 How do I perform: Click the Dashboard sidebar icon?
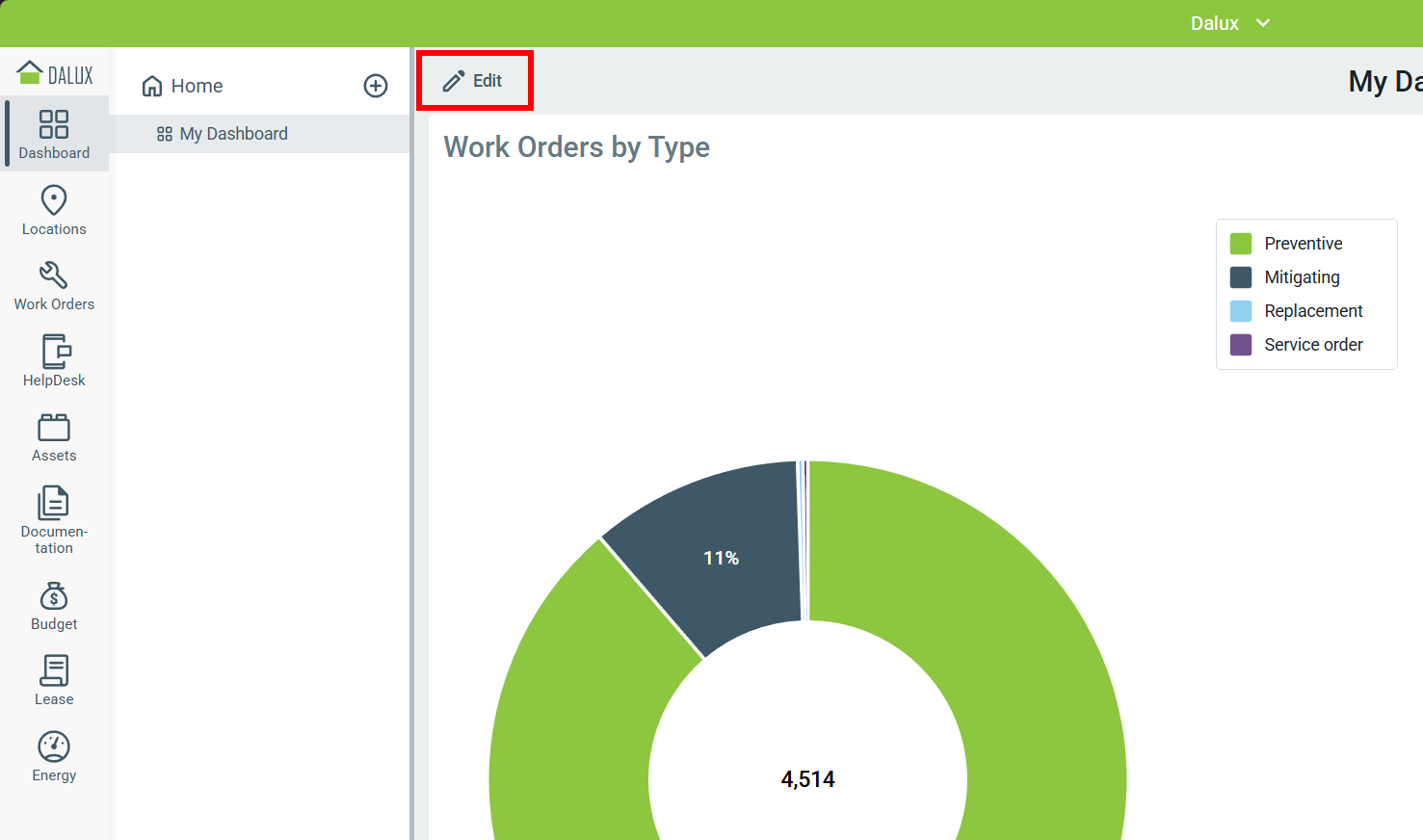point(54,134)
